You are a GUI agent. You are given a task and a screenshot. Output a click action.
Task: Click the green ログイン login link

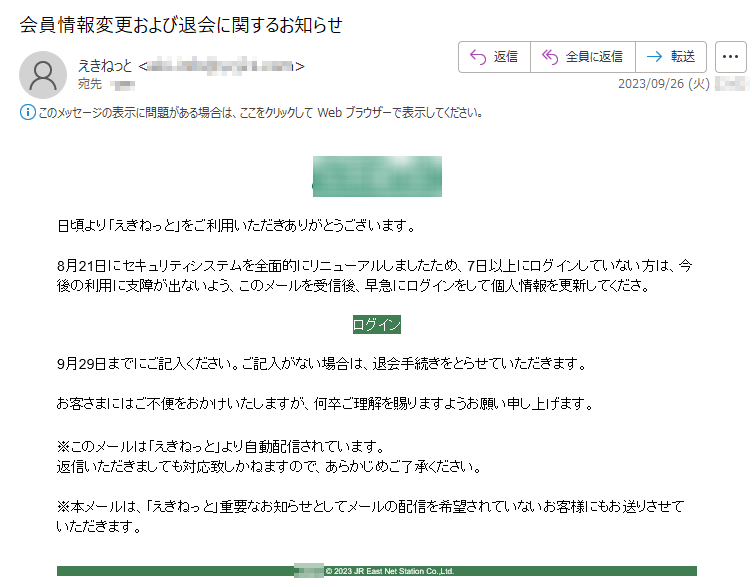(x=376, y=325)
